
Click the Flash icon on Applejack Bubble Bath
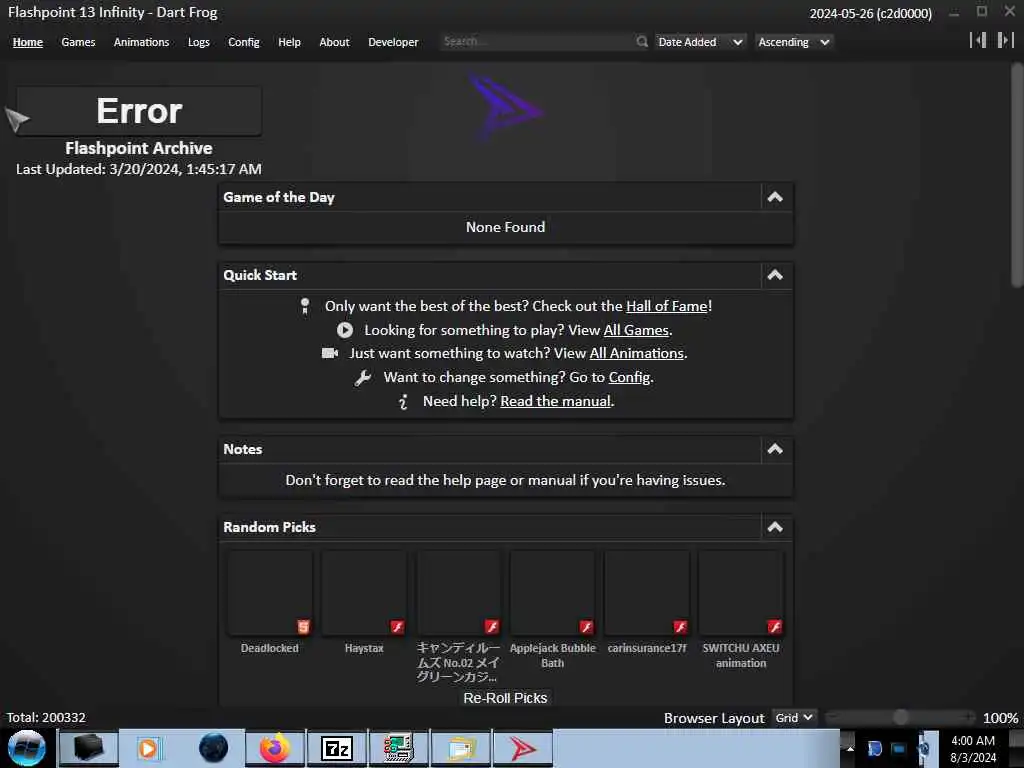pos(586,627)
